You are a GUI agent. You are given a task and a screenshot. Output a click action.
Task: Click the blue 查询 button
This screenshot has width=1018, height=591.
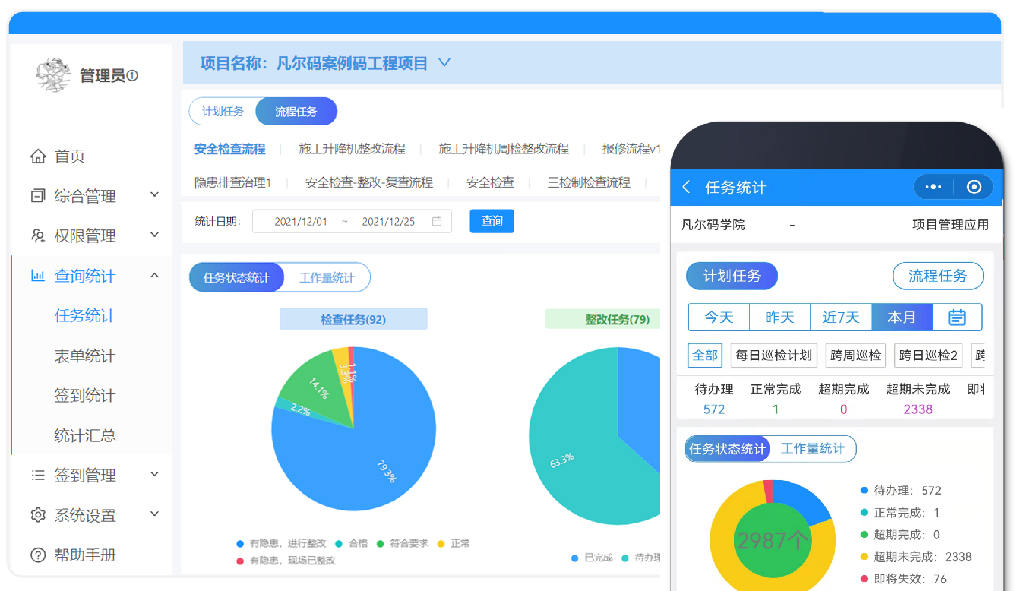click(x=491, y=221)
